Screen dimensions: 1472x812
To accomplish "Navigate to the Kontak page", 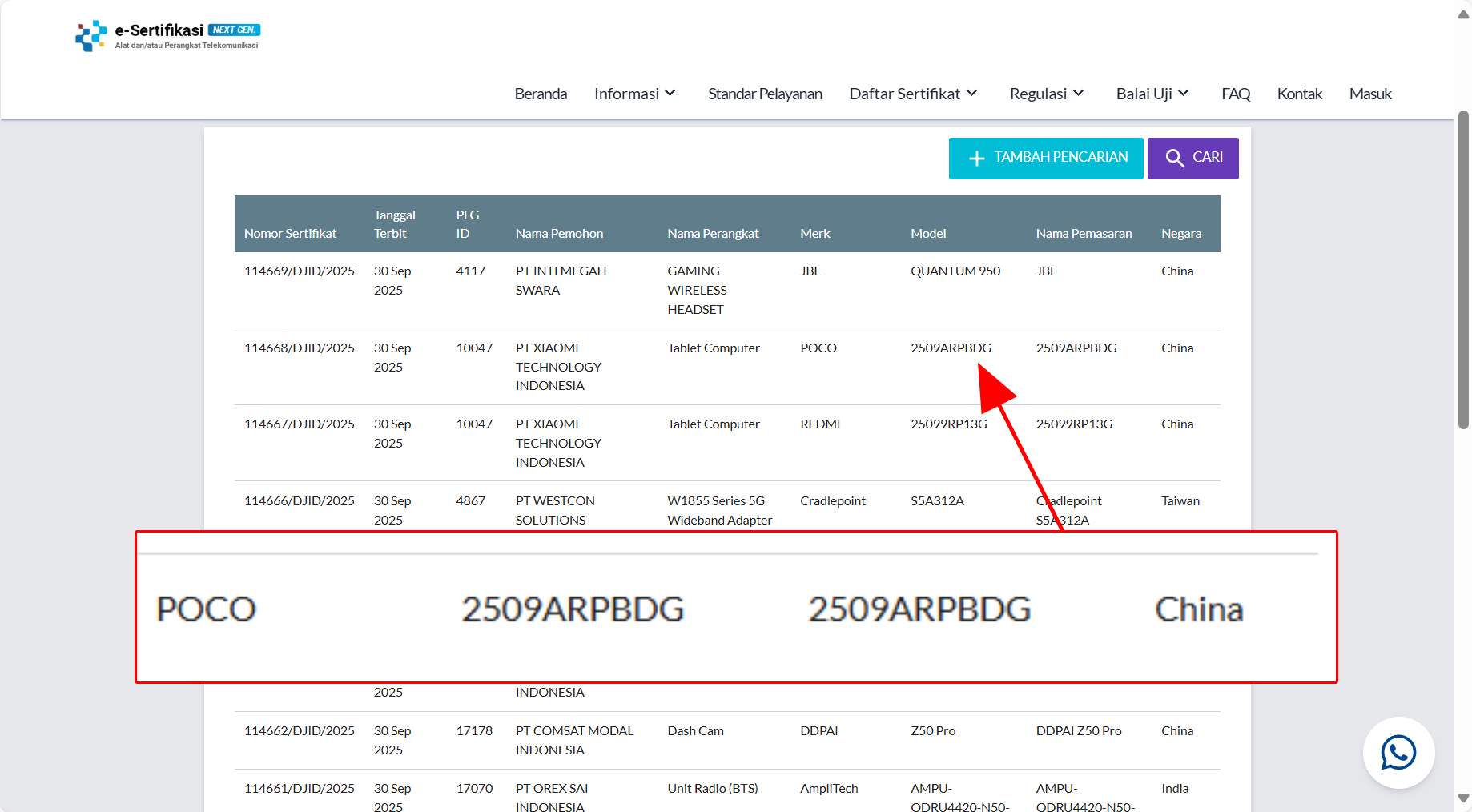I will [x=1299, y=94].
